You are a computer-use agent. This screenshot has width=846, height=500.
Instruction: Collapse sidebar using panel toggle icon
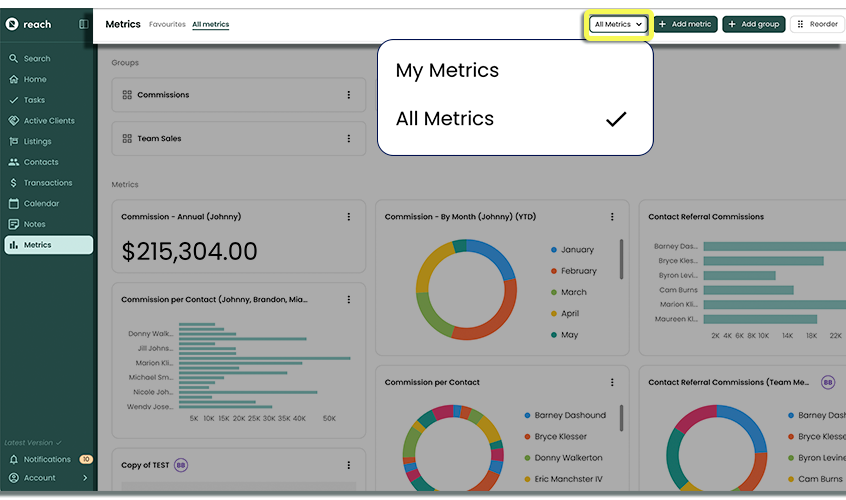83,24
